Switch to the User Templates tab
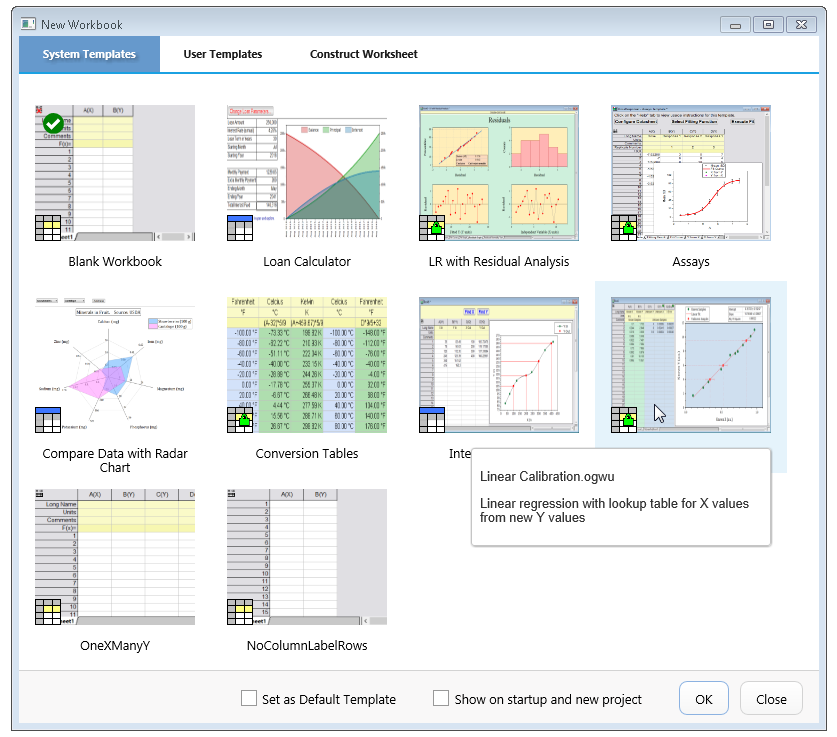This screenshot has width=837, height=737. pyautogui.click(x=223, y=54)
